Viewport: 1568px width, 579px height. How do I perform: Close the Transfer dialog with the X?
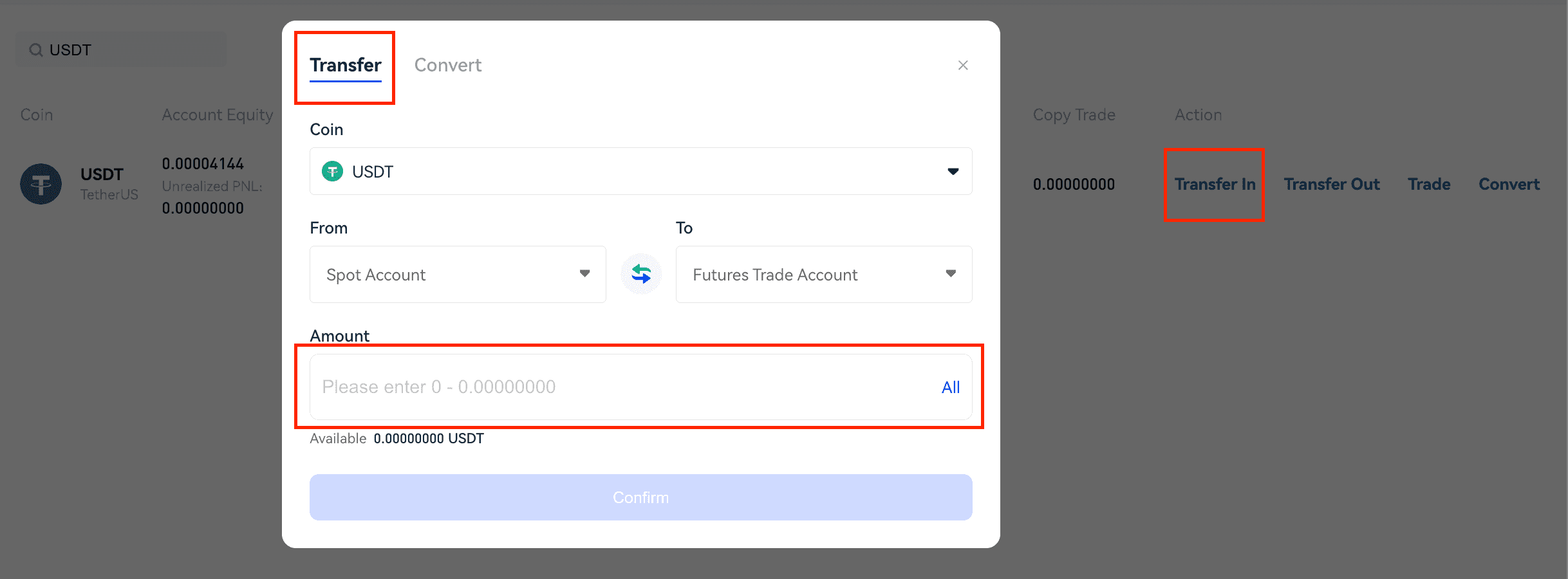[963, 65]
